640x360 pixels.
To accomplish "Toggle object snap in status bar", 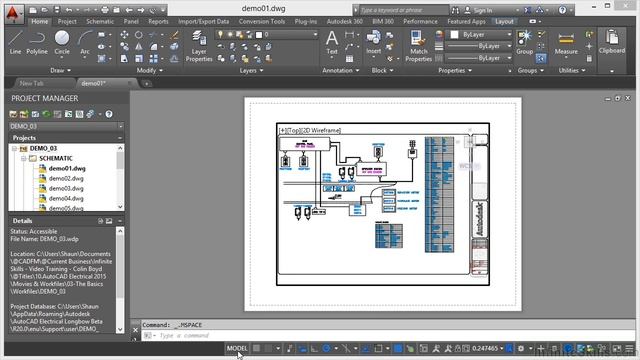I will click(378, 349).
